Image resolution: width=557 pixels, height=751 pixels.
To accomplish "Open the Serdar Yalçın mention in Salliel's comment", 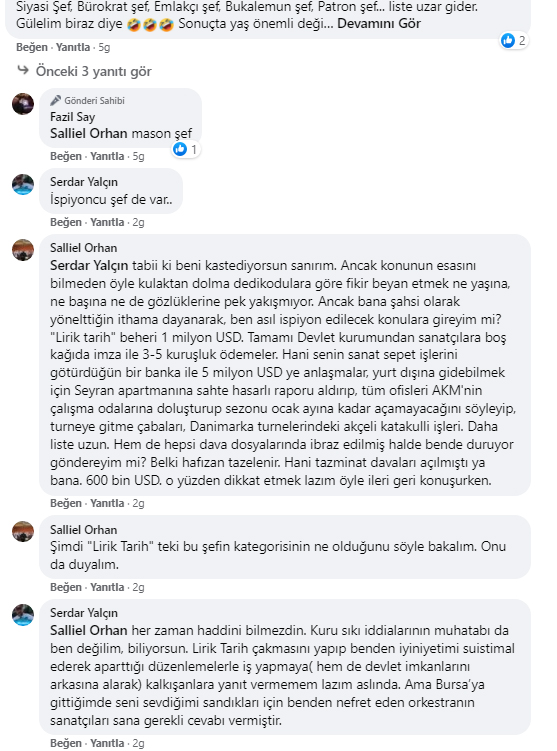I will point(89,265).
